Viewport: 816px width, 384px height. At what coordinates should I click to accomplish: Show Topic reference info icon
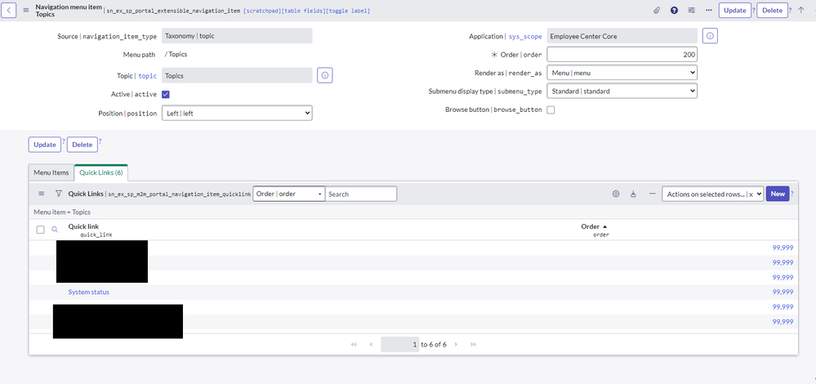click(325, 75)
